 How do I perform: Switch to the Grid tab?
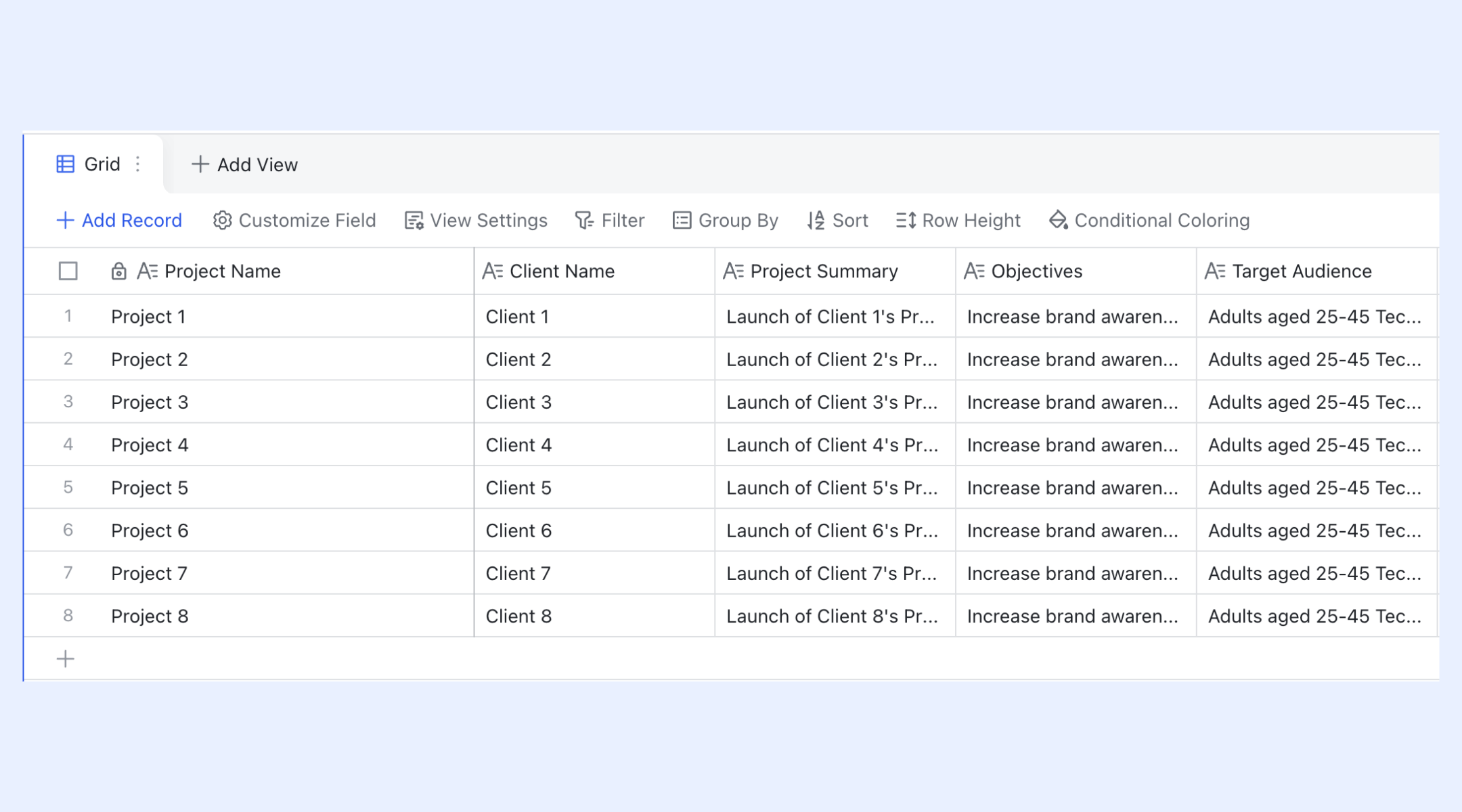click(93, 164)
